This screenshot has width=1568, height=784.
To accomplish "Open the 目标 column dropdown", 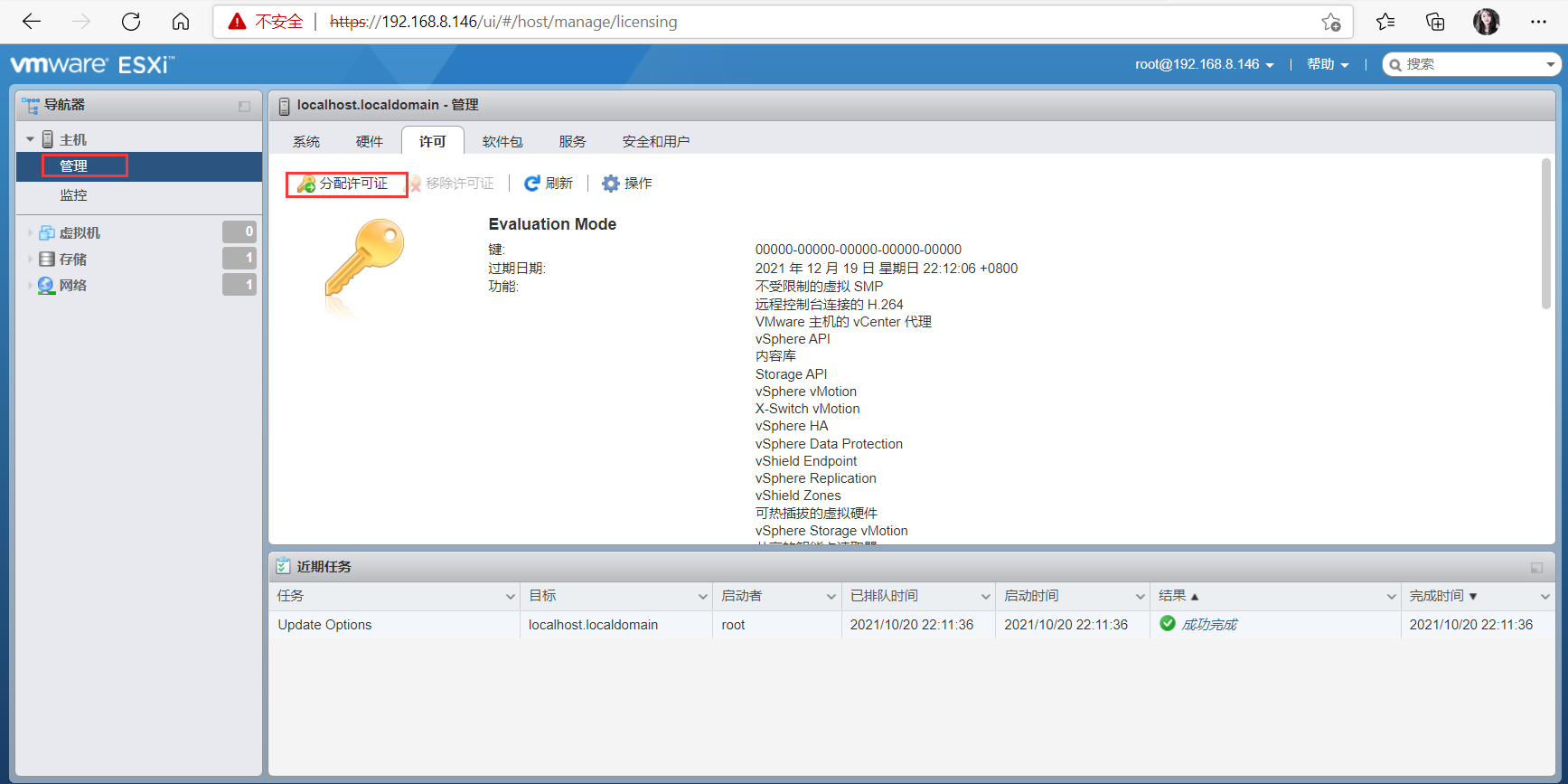I will [703, 596].
